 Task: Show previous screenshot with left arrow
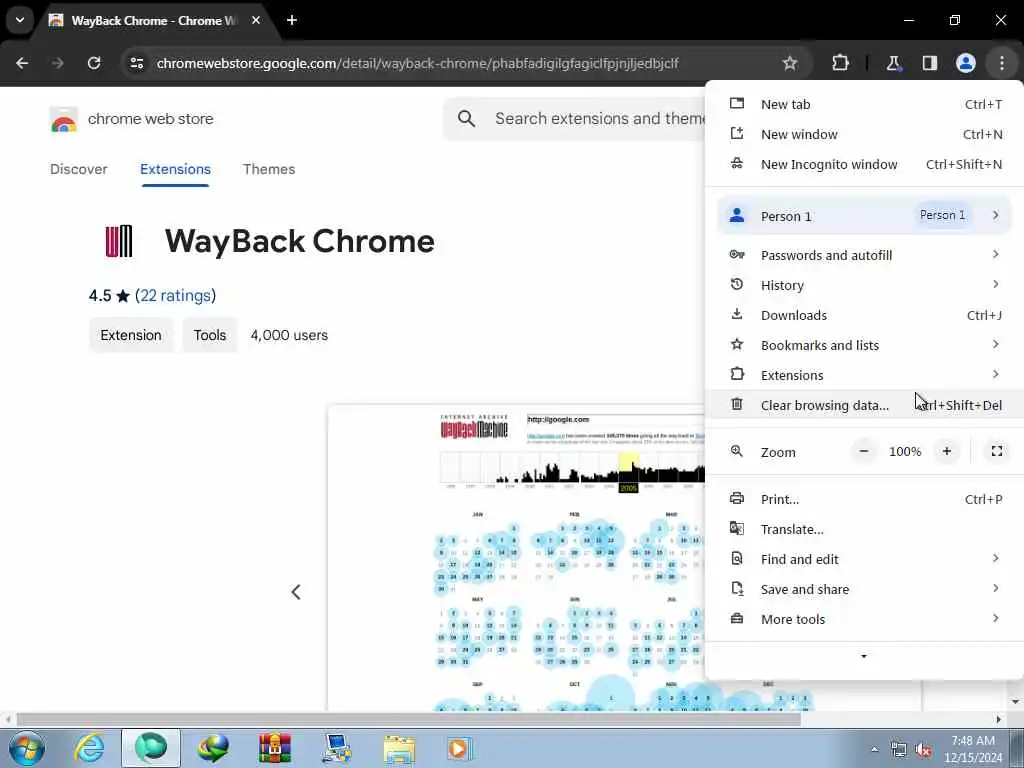[296, 592]
